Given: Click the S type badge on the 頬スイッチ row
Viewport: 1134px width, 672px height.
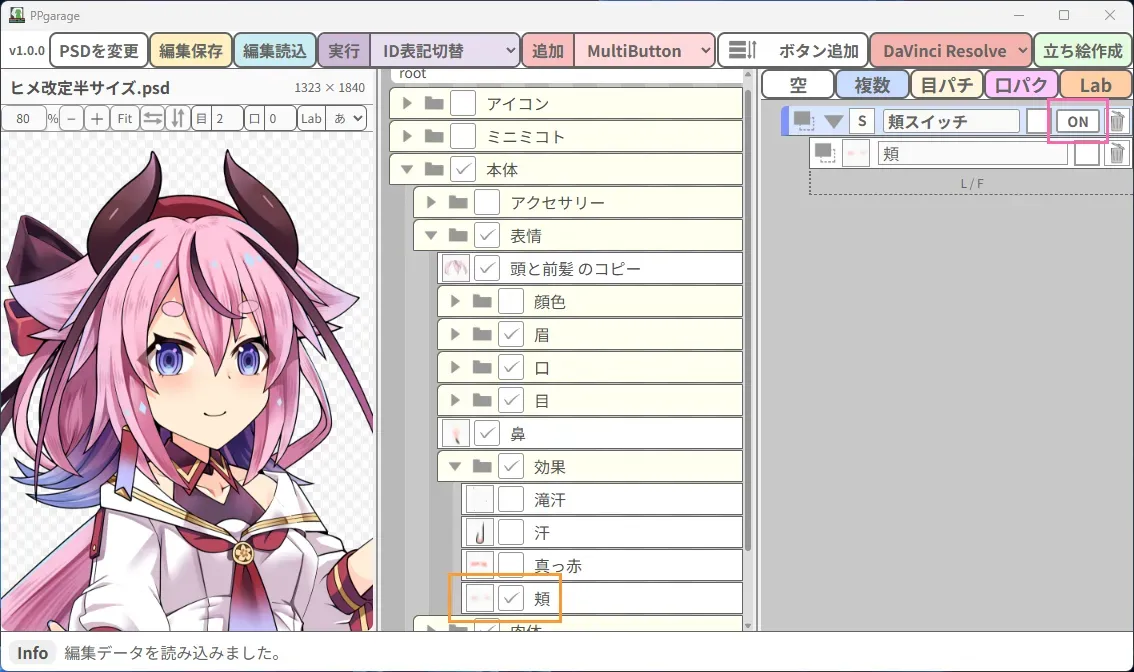Looking at the screenshot, I should click(862, 122).
